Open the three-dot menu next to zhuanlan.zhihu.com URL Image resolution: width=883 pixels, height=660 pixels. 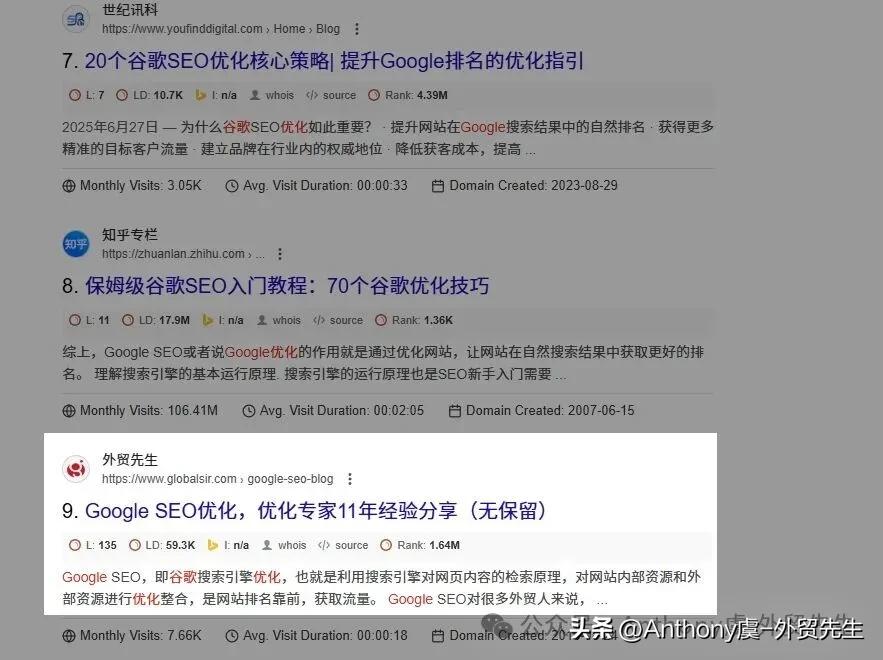click(279, 253)
